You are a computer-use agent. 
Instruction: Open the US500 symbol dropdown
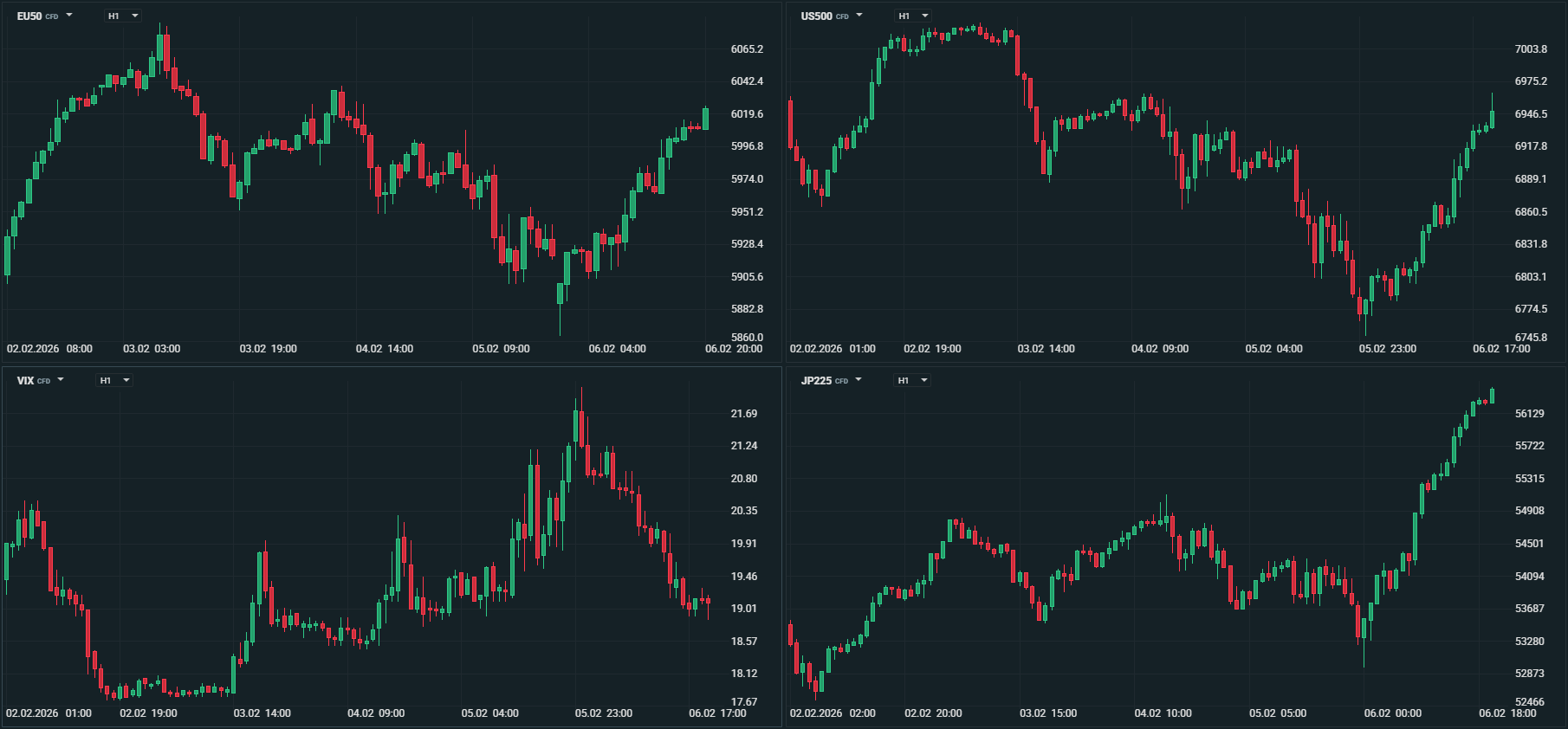[x=832, y=16]
